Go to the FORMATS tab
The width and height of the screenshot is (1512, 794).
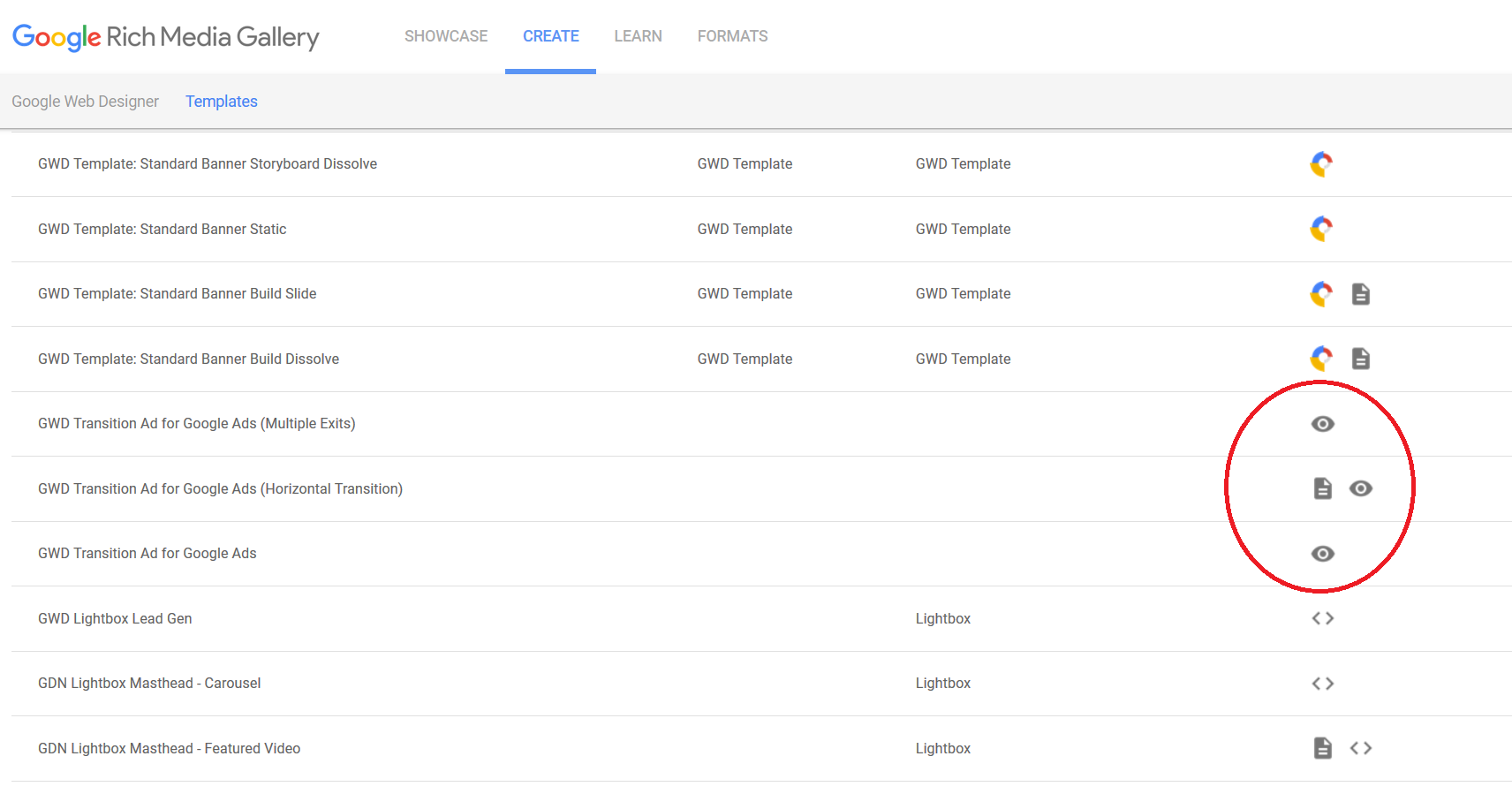point(733,36)
